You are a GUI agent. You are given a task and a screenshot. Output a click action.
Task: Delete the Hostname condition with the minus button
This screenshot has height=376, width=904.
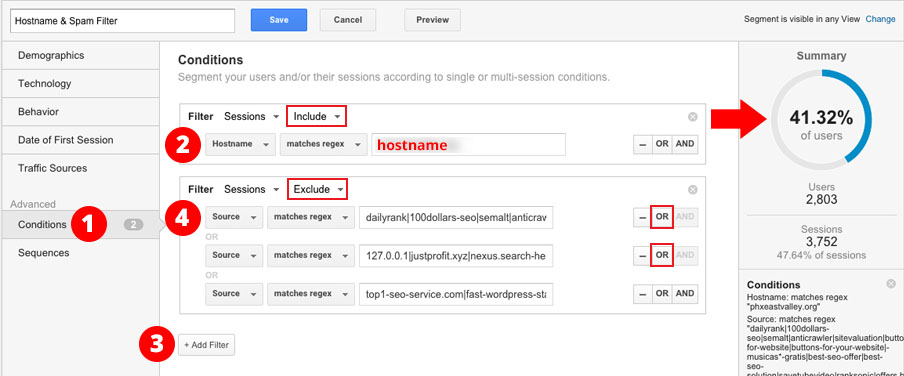pyautogui.click(x=642, y=144)
